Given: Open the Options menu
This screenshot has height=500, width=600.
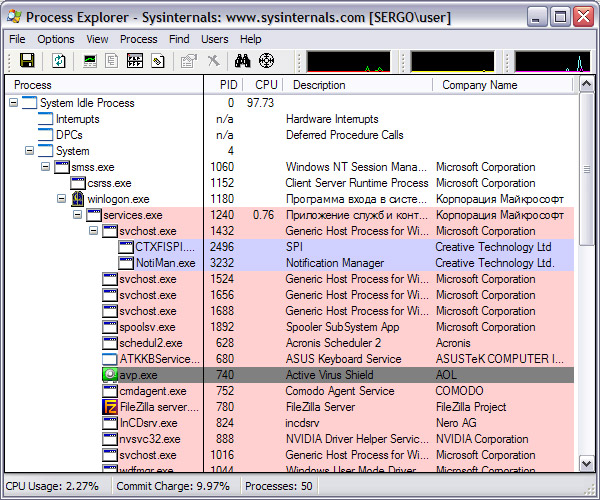Looking at the screenshot, I should pyautogui.click(x=56, y=39).
